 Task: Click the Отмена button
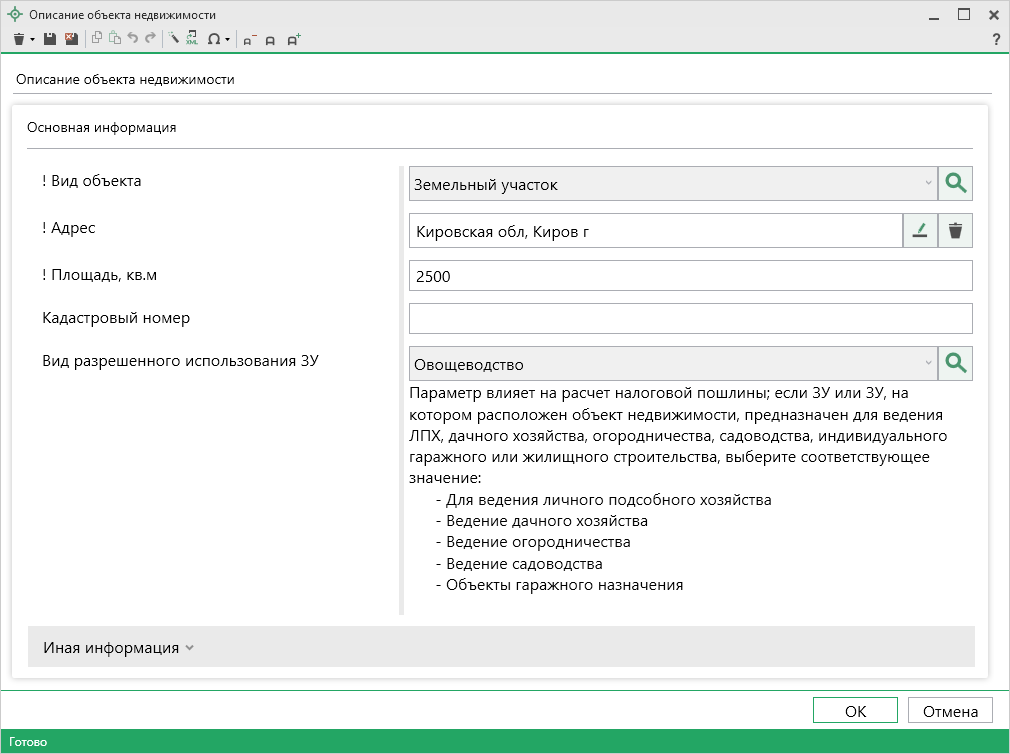click(x=950, y=710)
